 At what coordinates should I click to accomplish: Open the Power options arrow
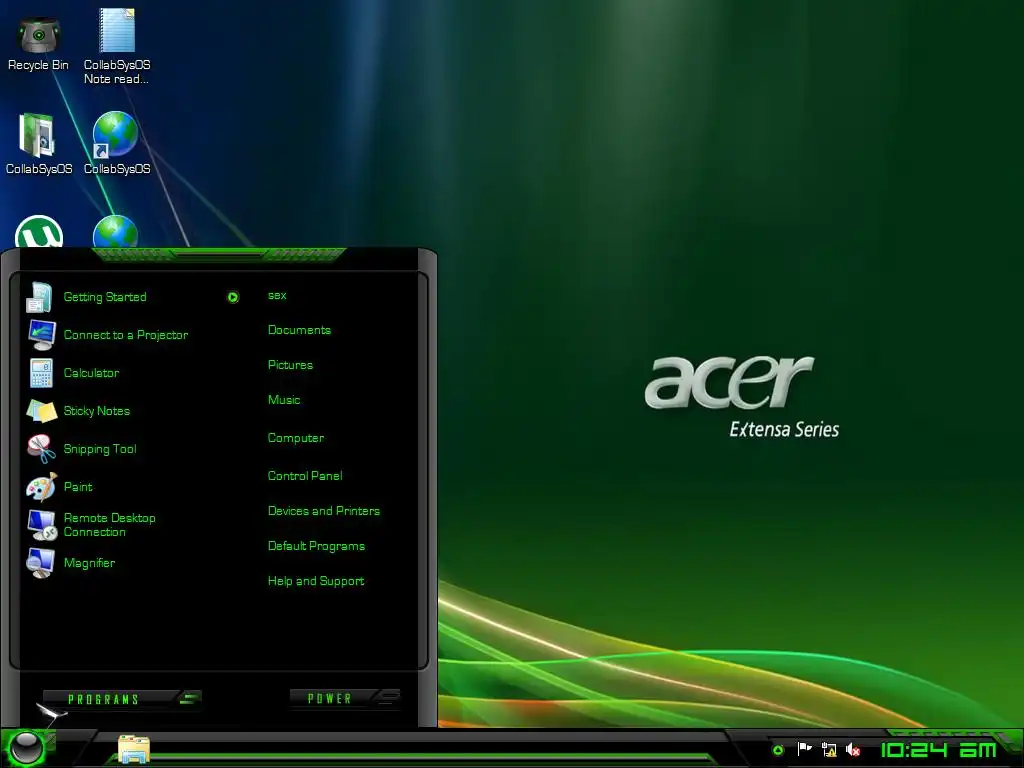click(387, 698)
